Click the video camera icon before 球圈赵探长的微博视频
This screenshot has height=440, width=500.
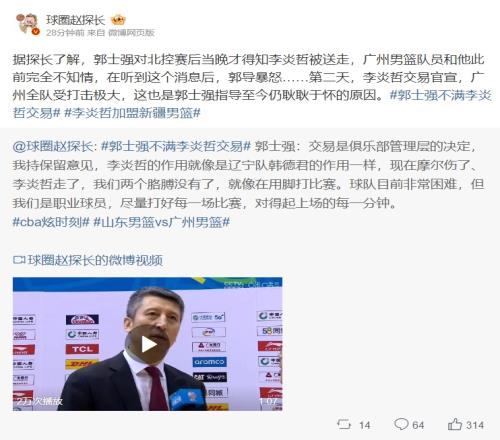19,260
